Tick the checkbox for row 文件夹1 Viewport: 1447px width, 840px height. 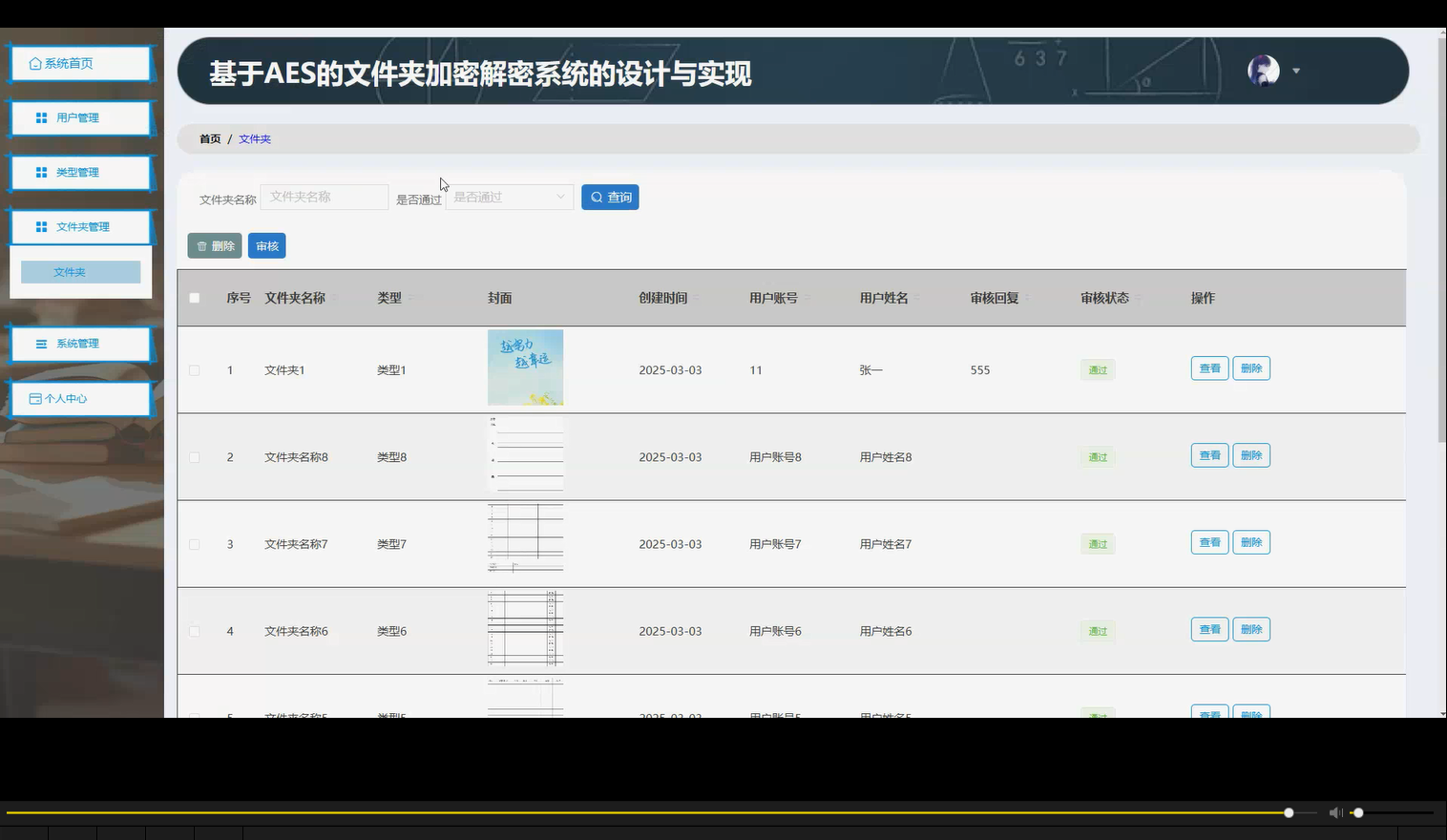[x=195, y=370]
